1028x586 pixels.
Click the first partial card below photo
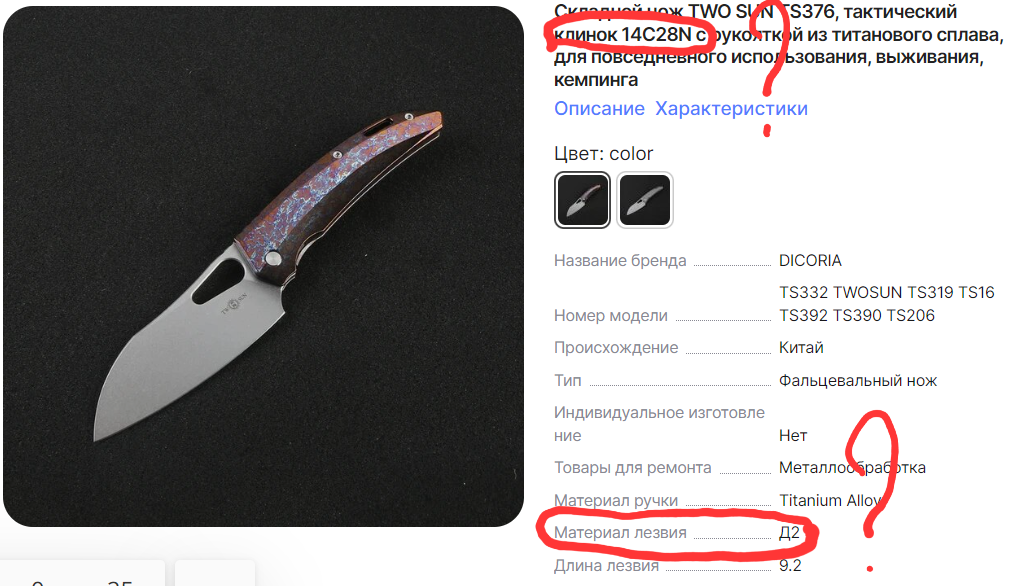82,573
